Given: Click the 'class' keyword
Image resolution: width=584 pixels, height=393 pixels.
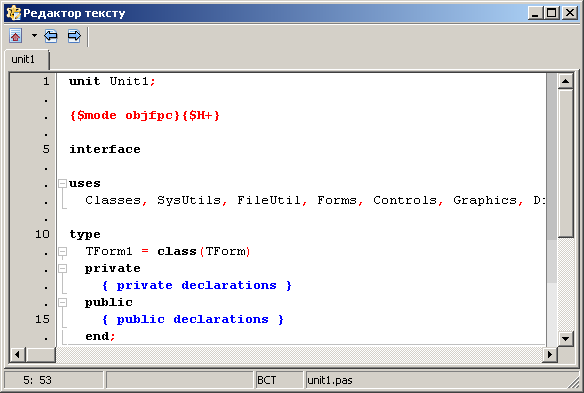Looking at the screenshot, I should [x=177, y=251].
